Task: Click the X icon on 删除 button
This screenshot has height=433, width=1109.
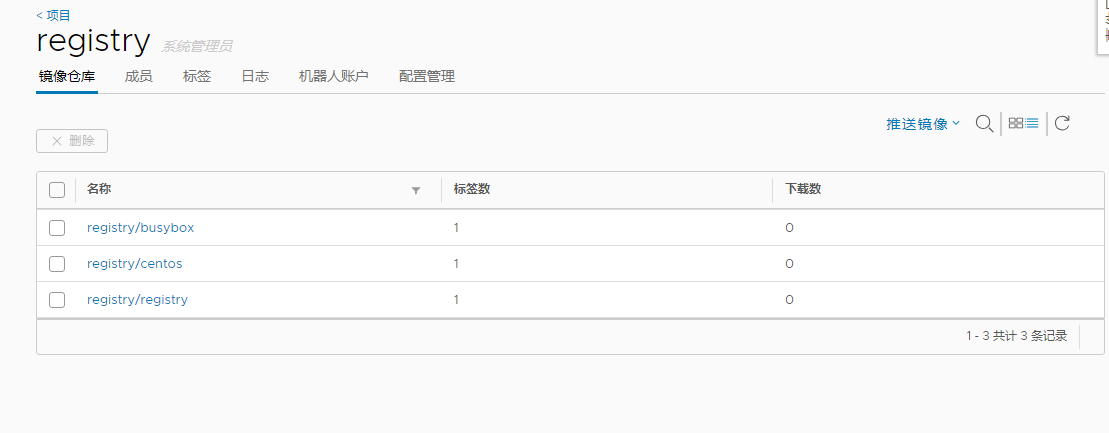Action: (57, 141)
